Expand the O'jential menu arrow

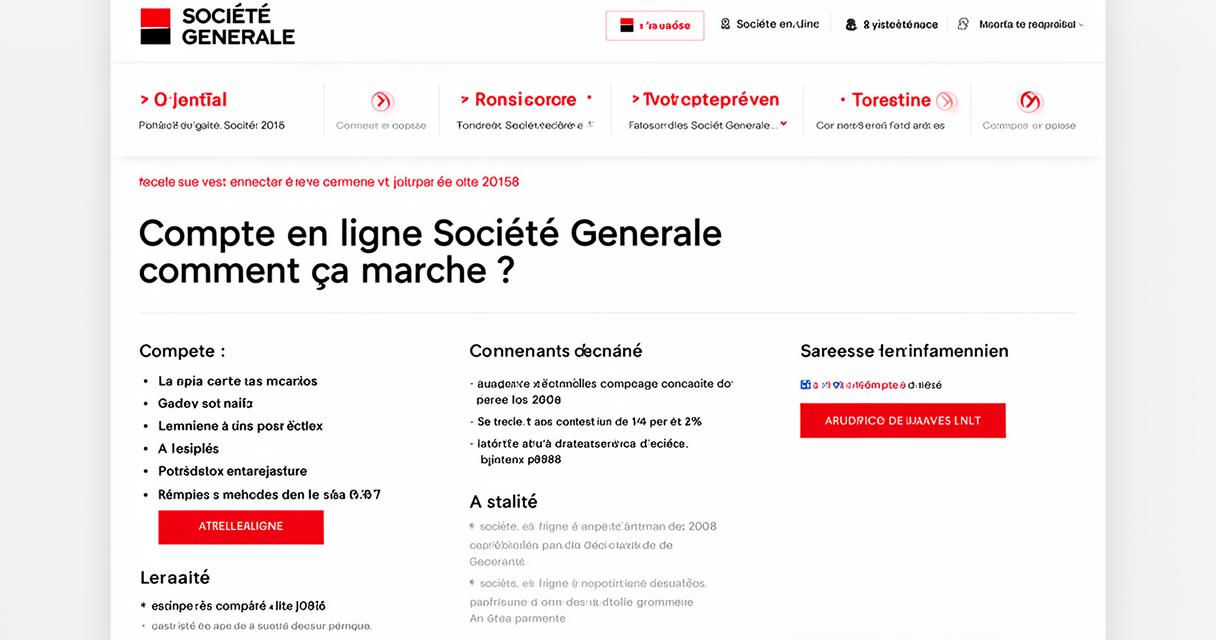[144, 100]
